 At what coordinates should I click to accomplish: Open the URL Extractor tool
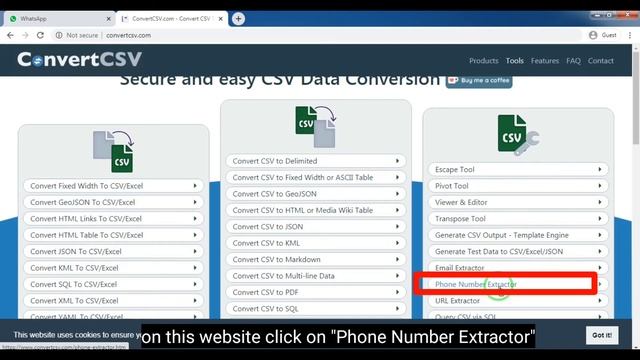pos(518,300)
